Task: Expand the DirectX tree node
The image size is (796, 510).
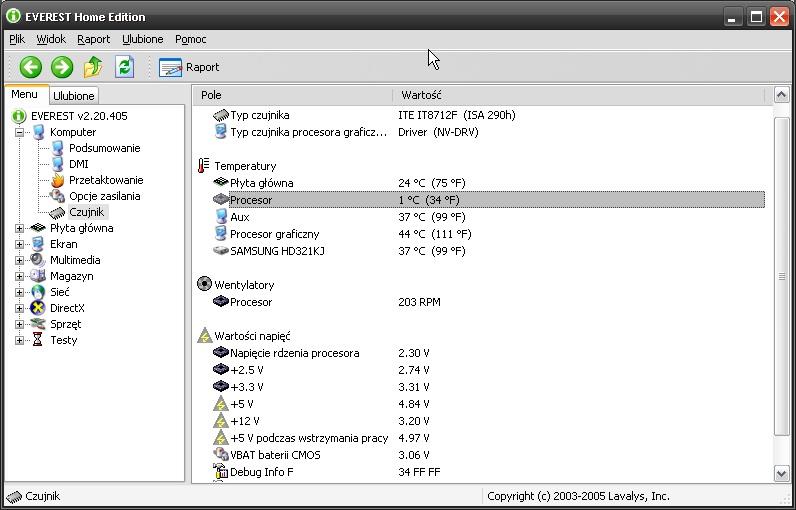Action: pos(19,309)
